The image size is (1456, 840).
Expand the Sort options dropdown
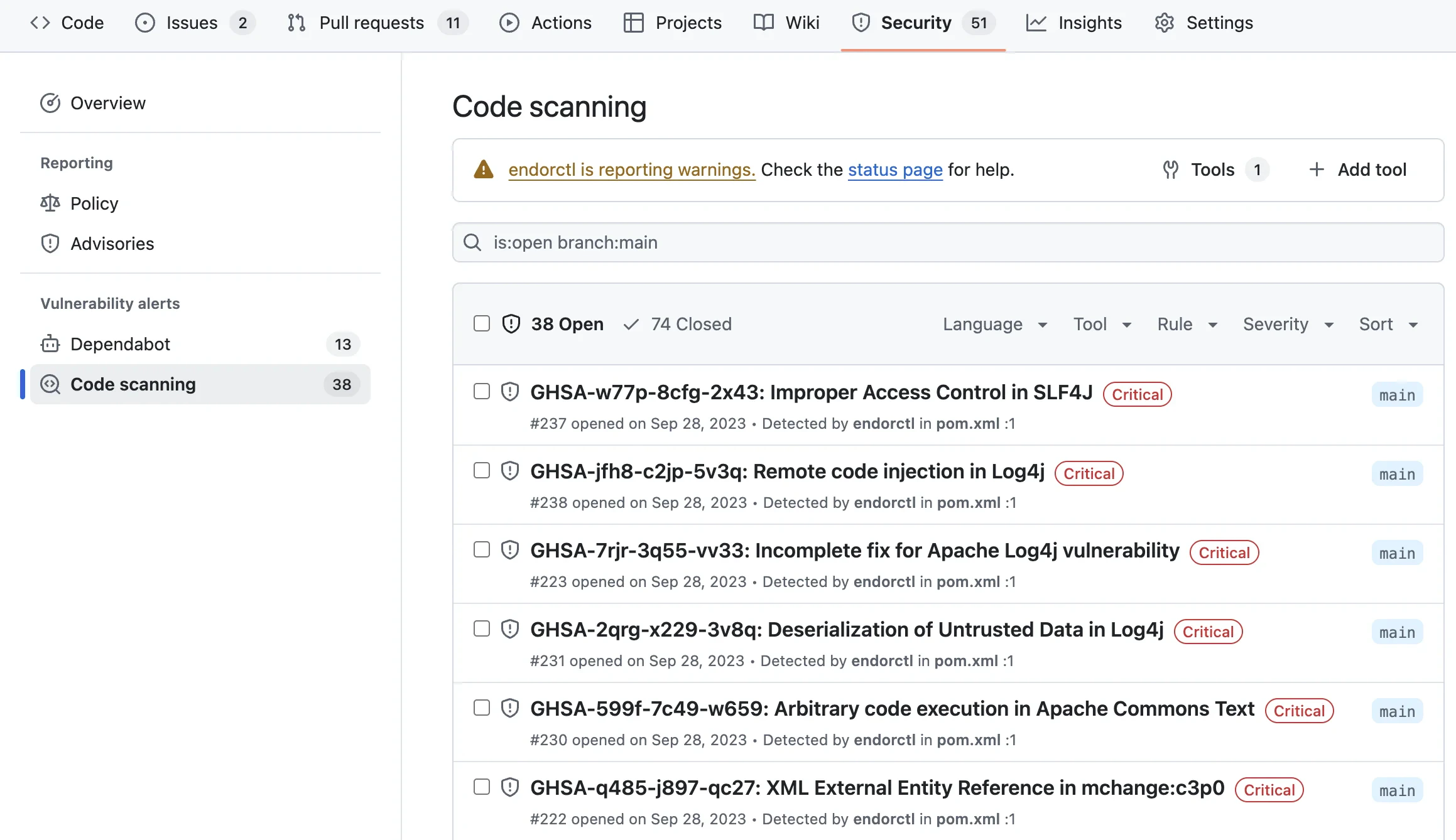[x=1388, y=324]
